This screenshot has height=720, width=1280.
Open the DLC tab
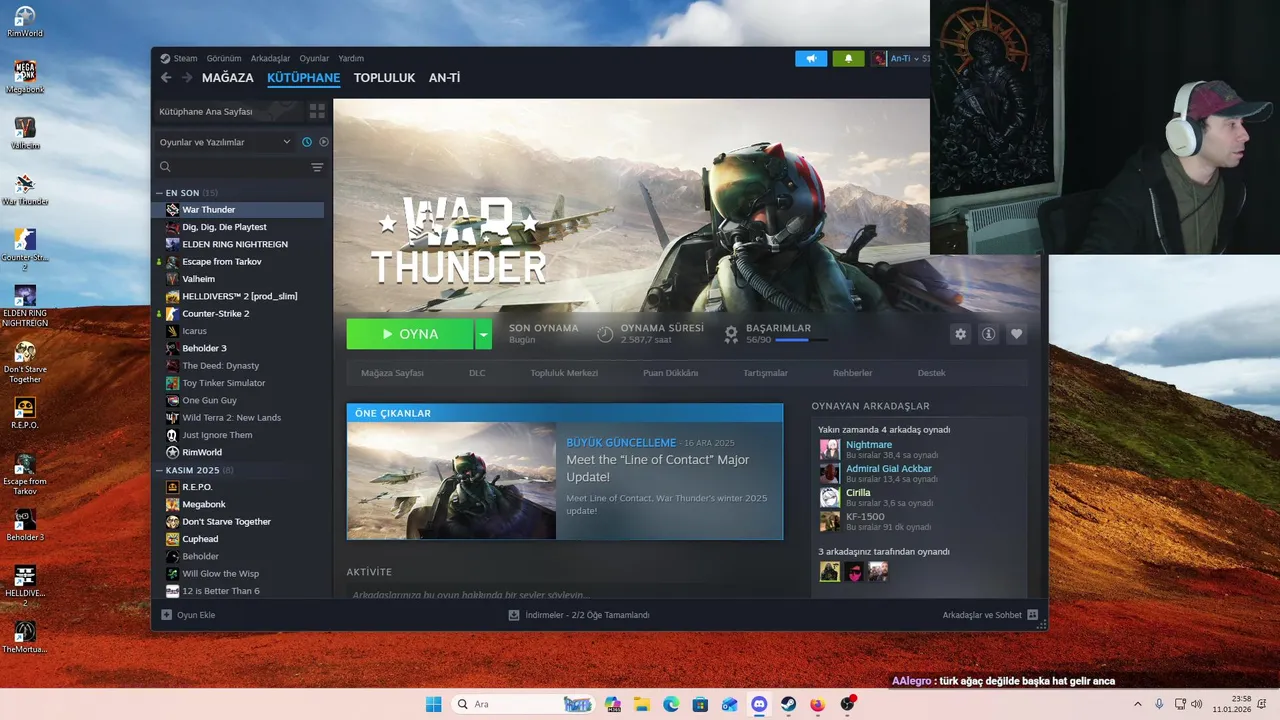pos(477,373)
